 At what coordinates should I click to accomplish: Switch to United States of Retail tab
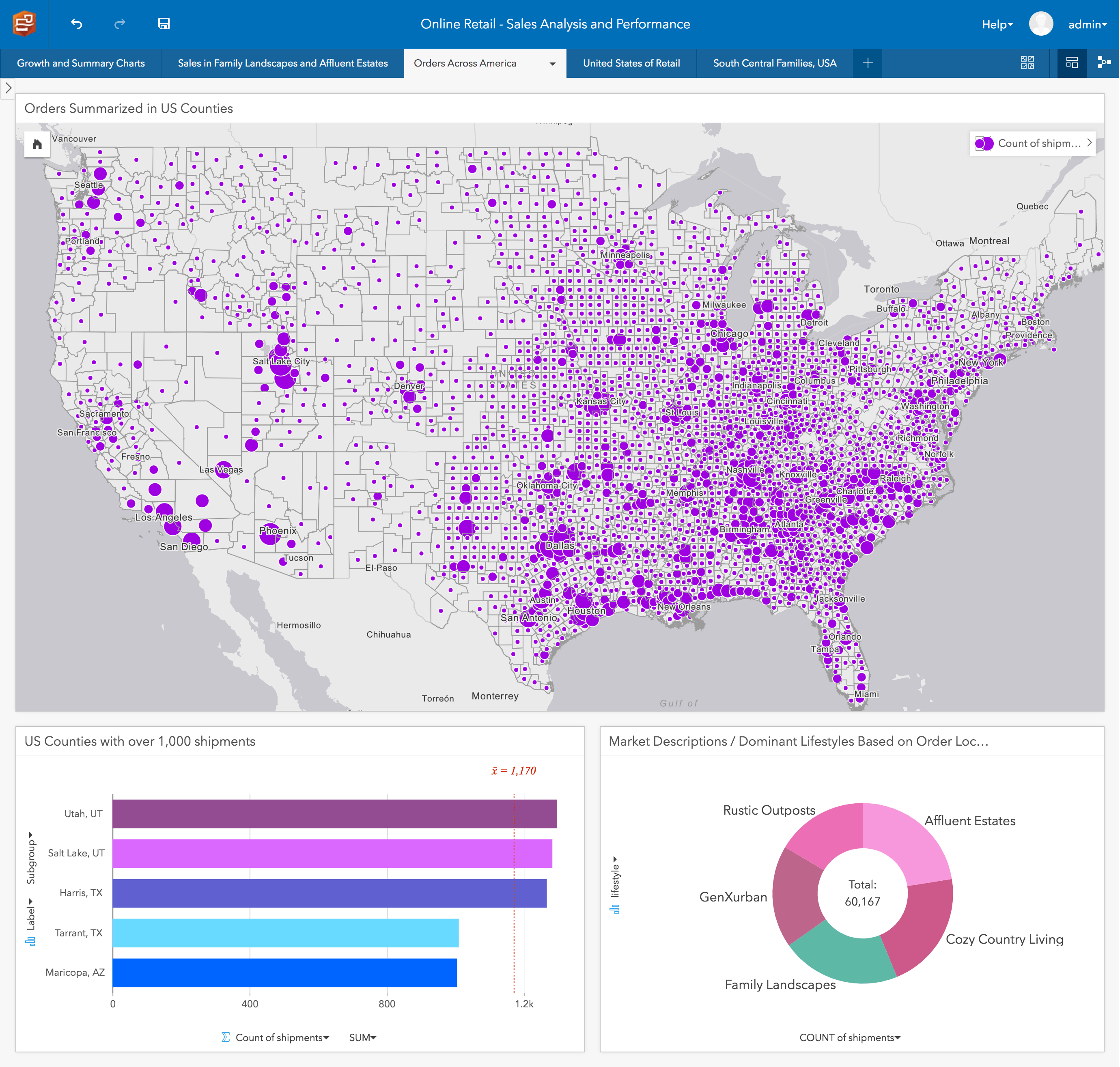click(x=631, y=63)
